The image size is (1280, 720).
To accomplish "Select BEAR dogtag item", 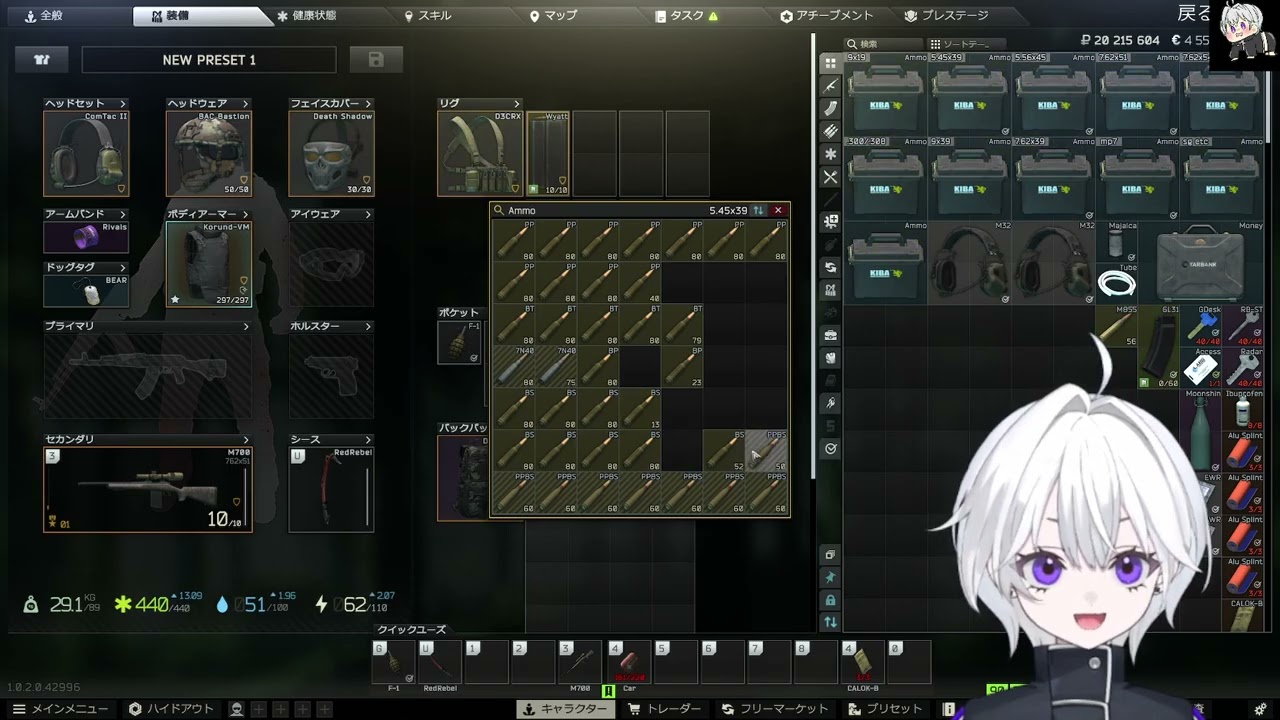I will pyautogui.click(x=86, y=290).
